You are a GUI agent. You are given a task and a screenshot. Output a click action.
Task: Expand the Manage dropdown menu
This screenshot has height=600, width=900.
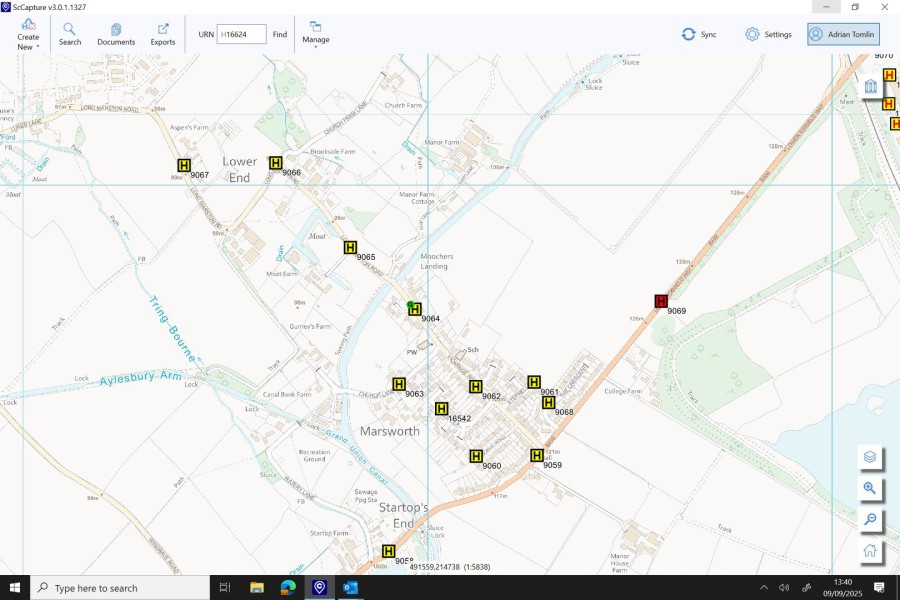coord(316,35)
